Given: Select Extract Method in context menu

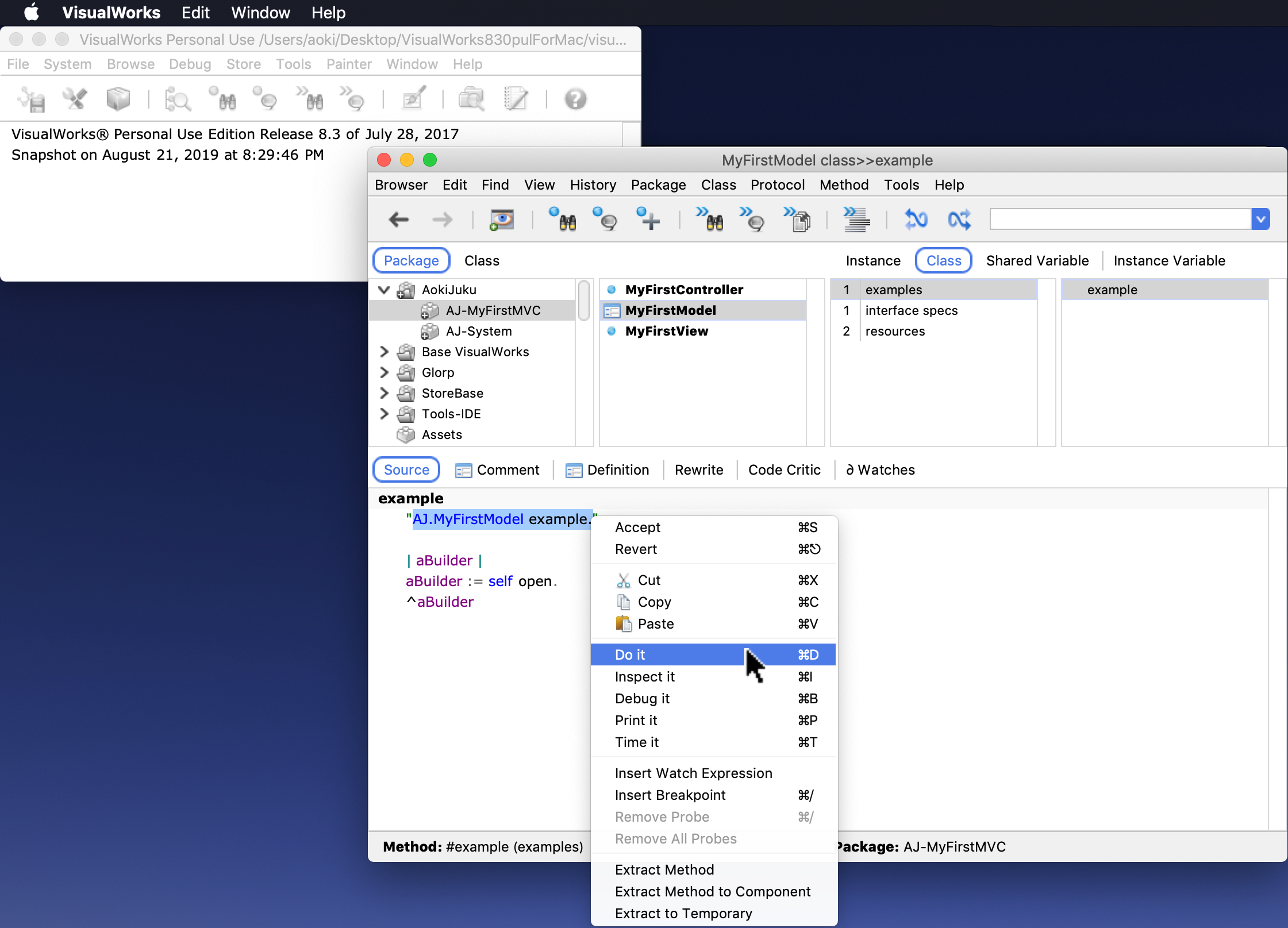Looking at the screenshot, I should tap(713, 870).
